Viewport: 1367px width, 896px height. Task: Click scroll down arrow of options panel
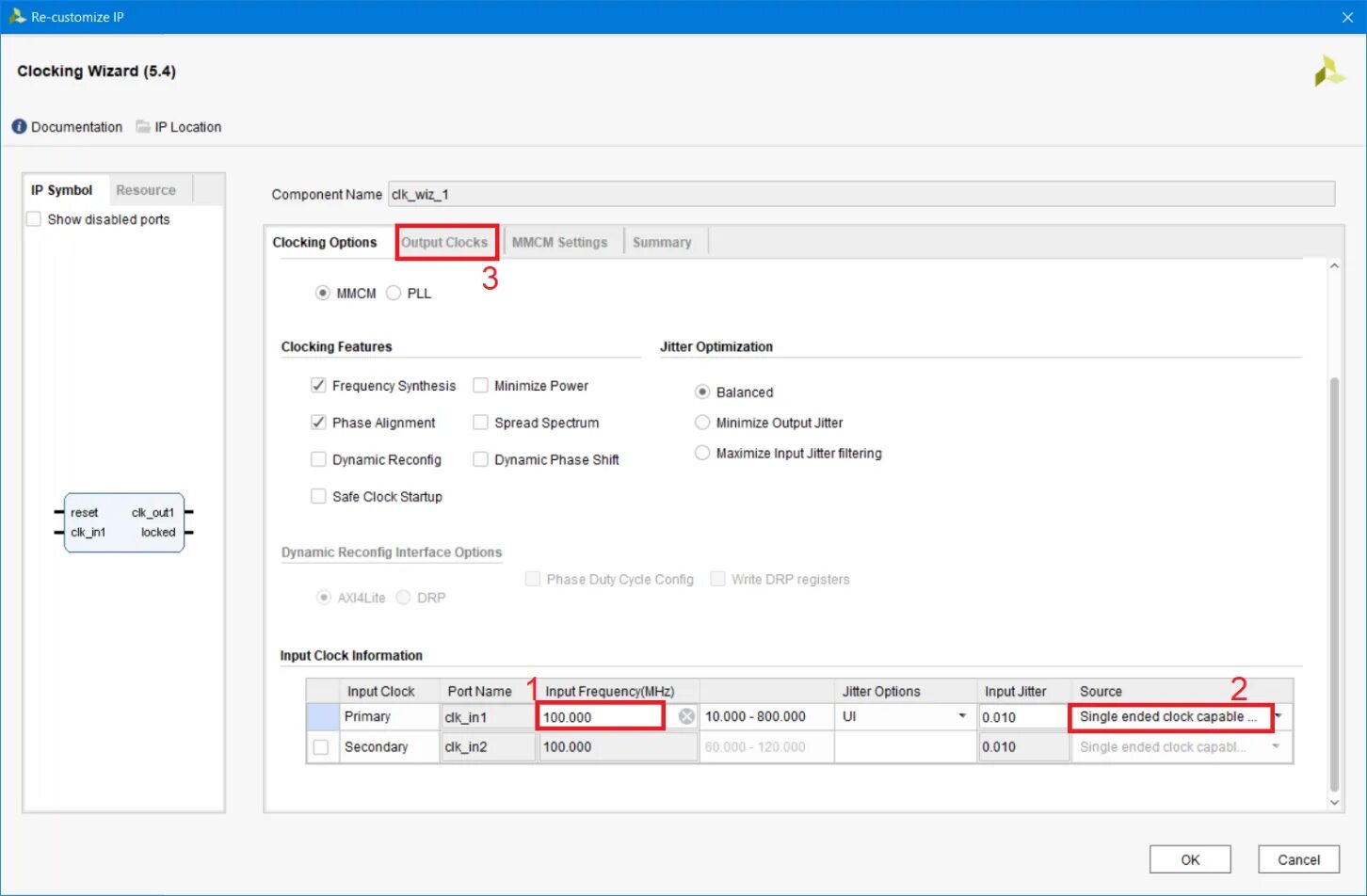pyautogui.click(x=1334, y=802)
